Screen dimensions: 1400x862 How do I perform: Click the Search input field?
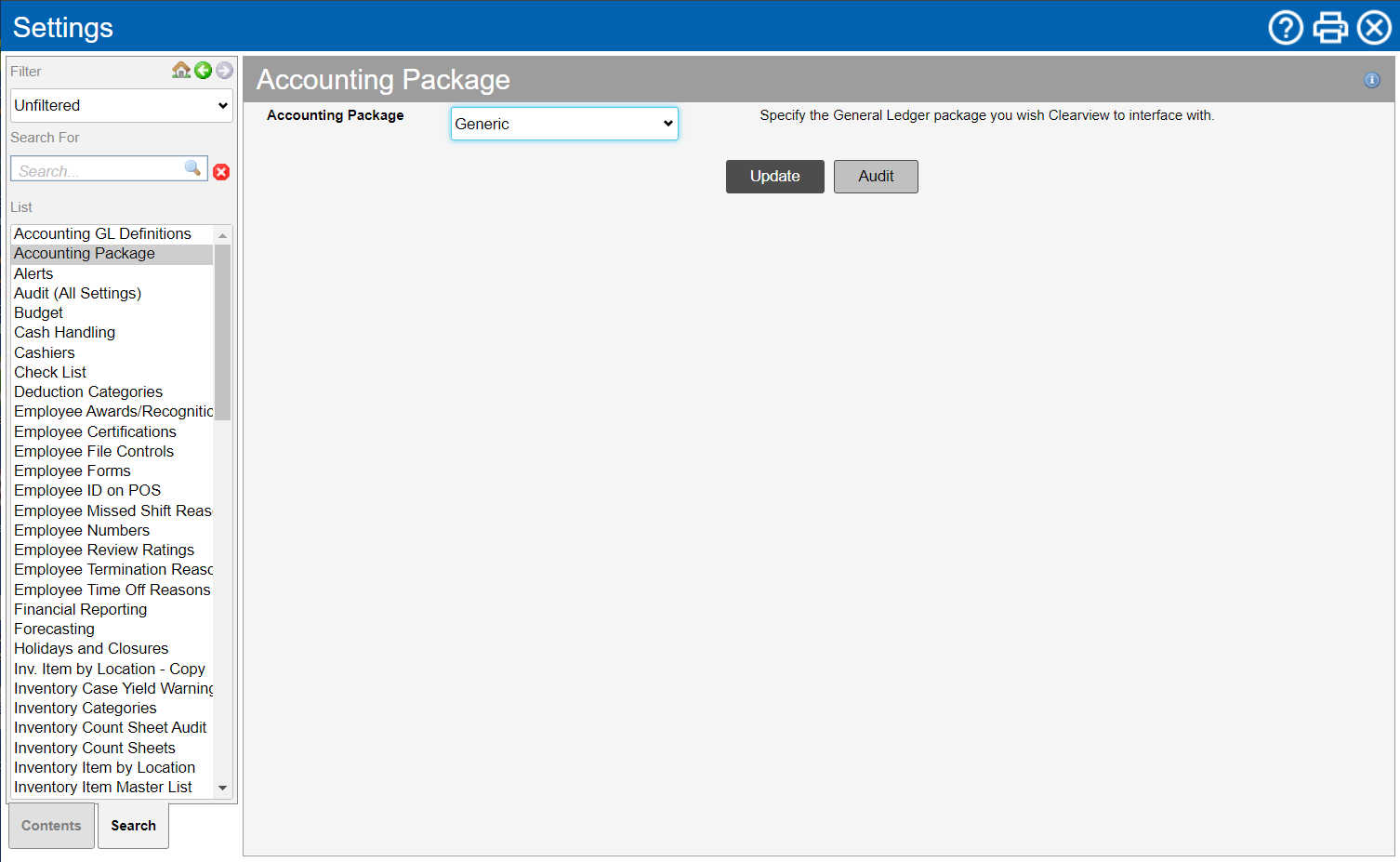(x=98, y=171)
